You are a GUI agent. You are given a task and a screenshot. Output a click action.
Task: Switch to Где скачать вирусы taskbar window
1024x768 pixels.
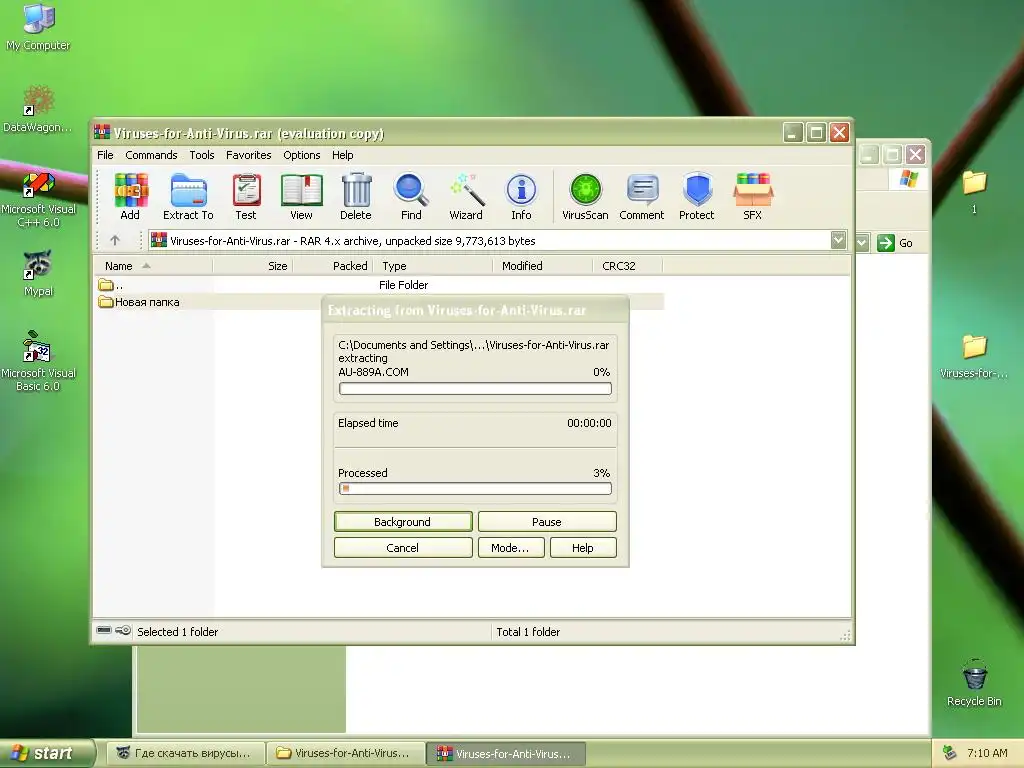(x=185, y=753)
